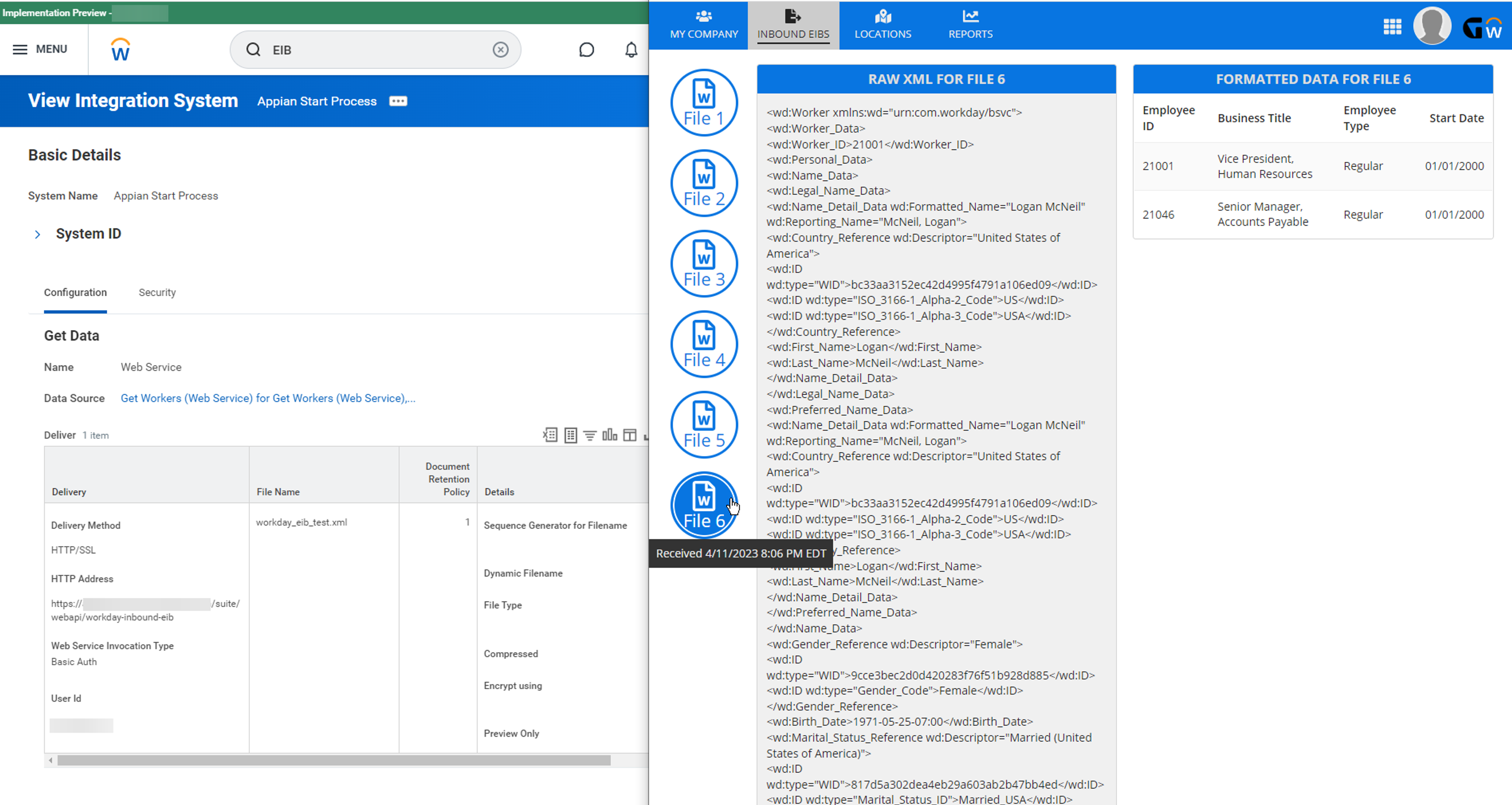1512x805 pixels.
Task: Switch to the Security tab
Action: click(157, 292)
